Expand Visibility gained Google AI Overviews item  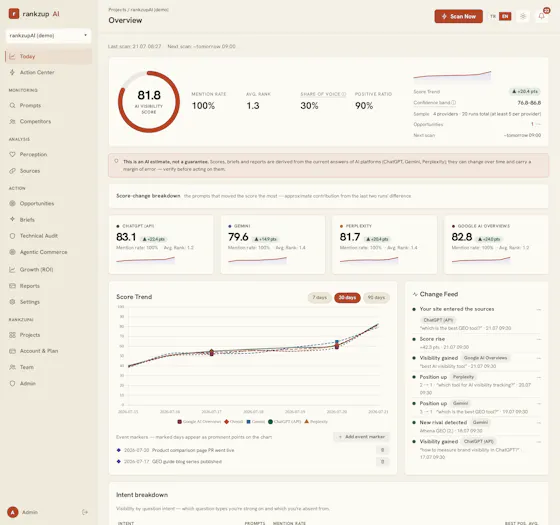pos(539,358)
